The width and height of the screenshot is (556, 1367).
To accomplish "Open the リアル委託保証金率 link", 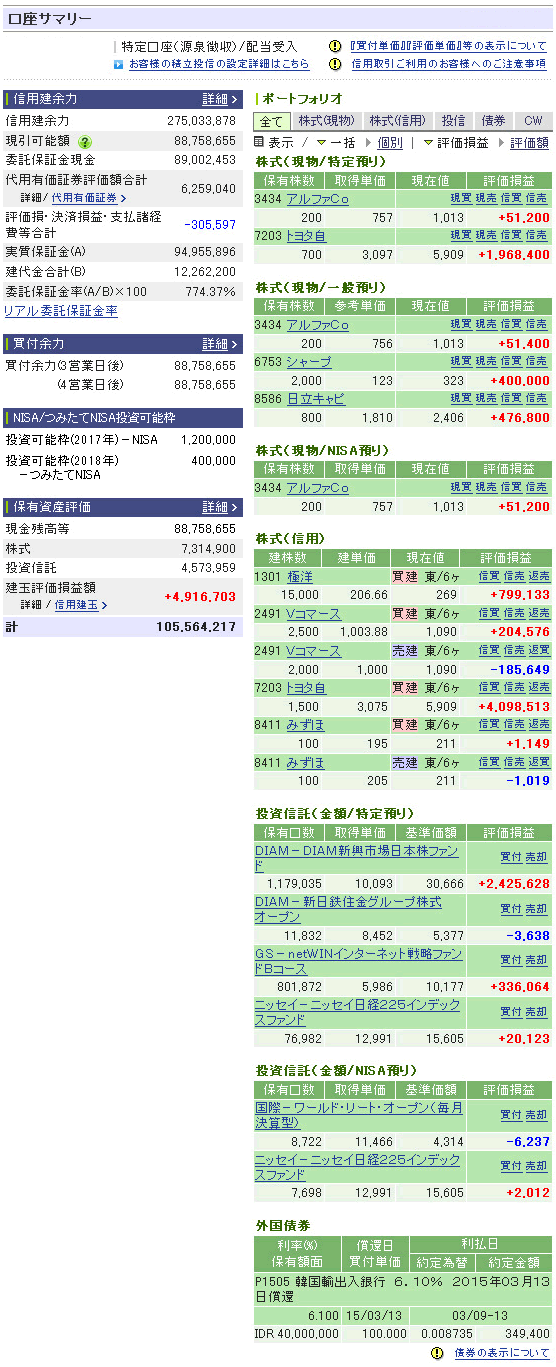I will point(61,311).
